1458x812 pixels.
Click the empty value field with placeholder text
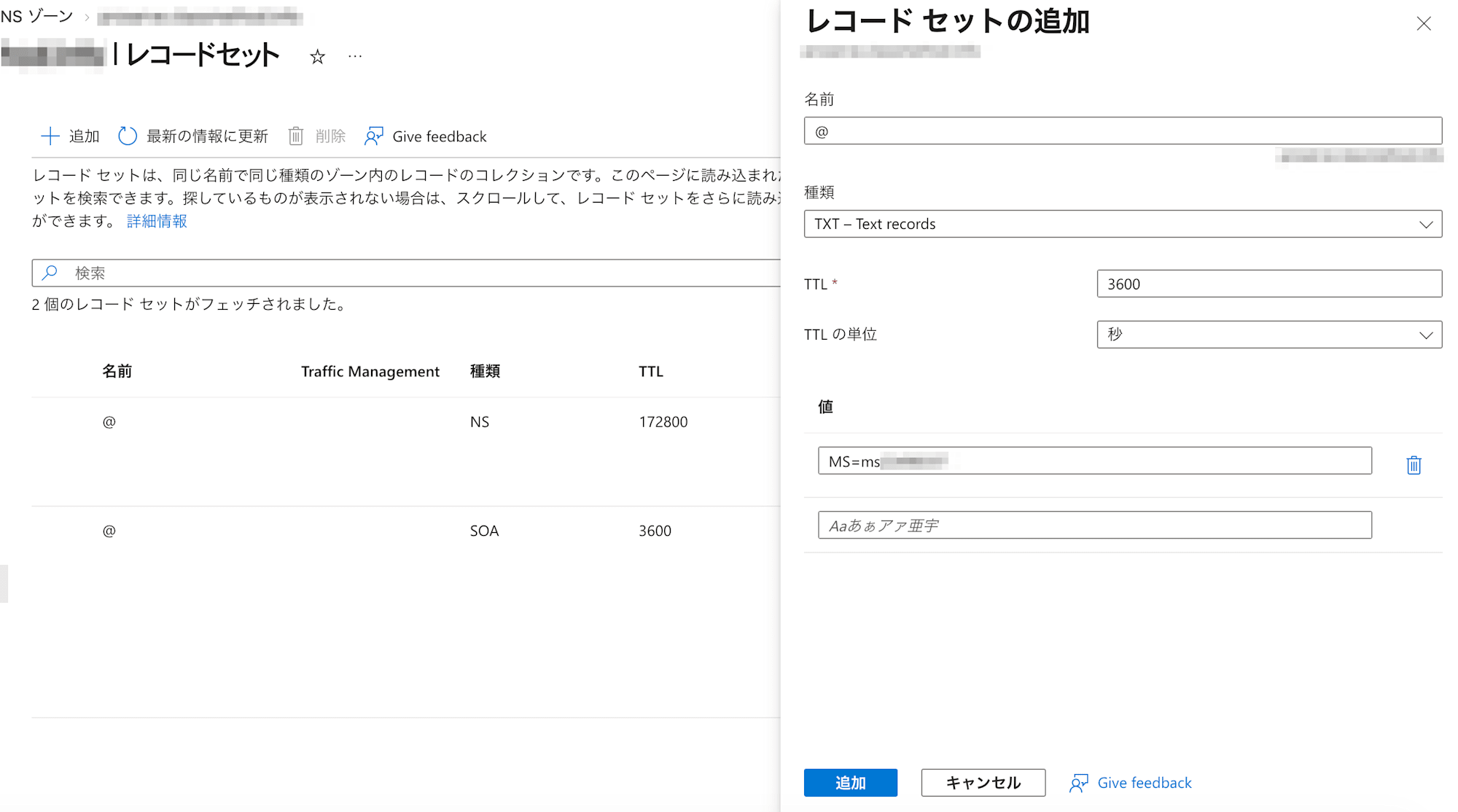point(1094,525)
